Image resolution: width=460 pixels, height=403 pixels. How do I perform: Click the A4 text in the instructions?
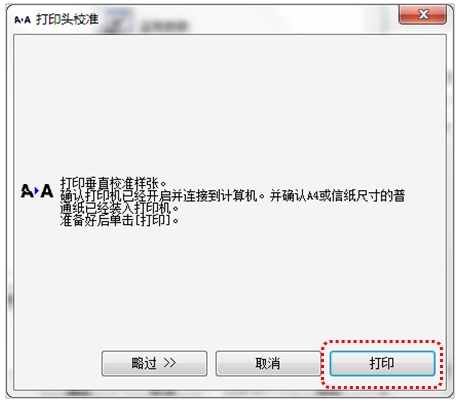coord(313,196)
